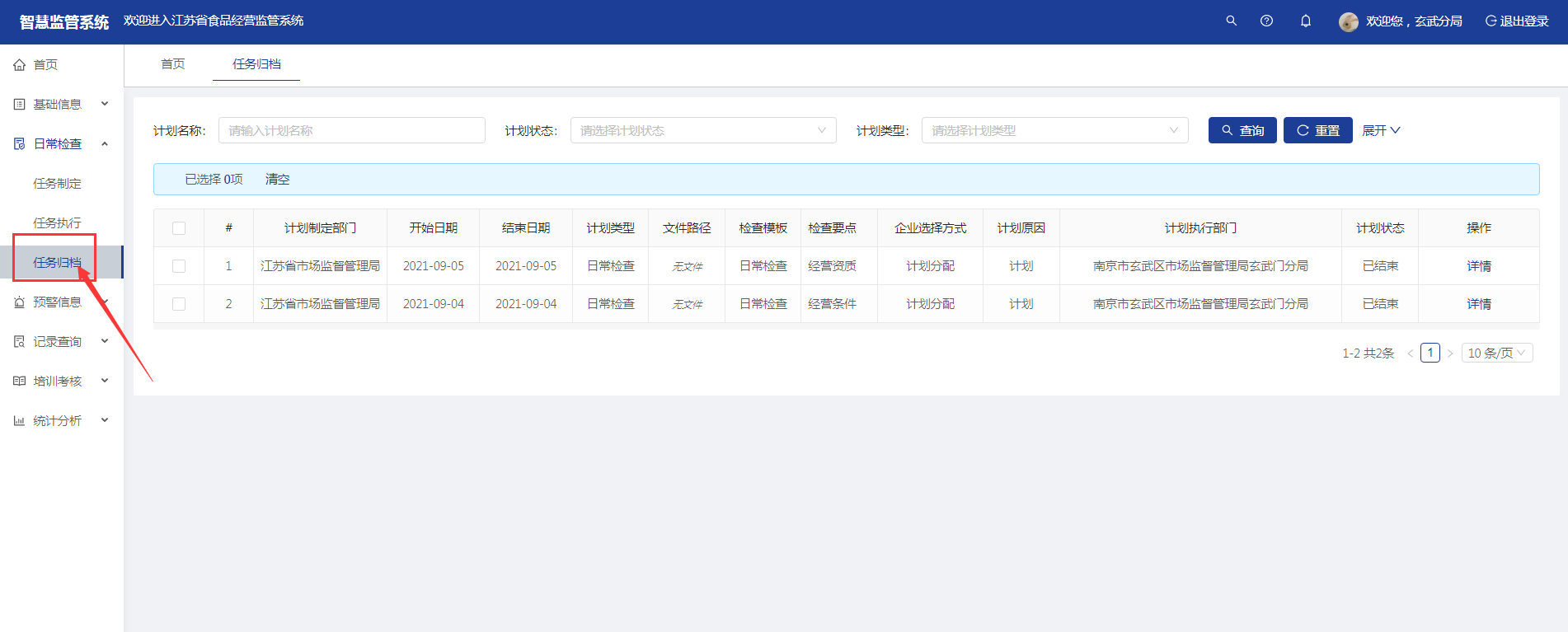Check the checkbox for row 1

pos(179,266)
